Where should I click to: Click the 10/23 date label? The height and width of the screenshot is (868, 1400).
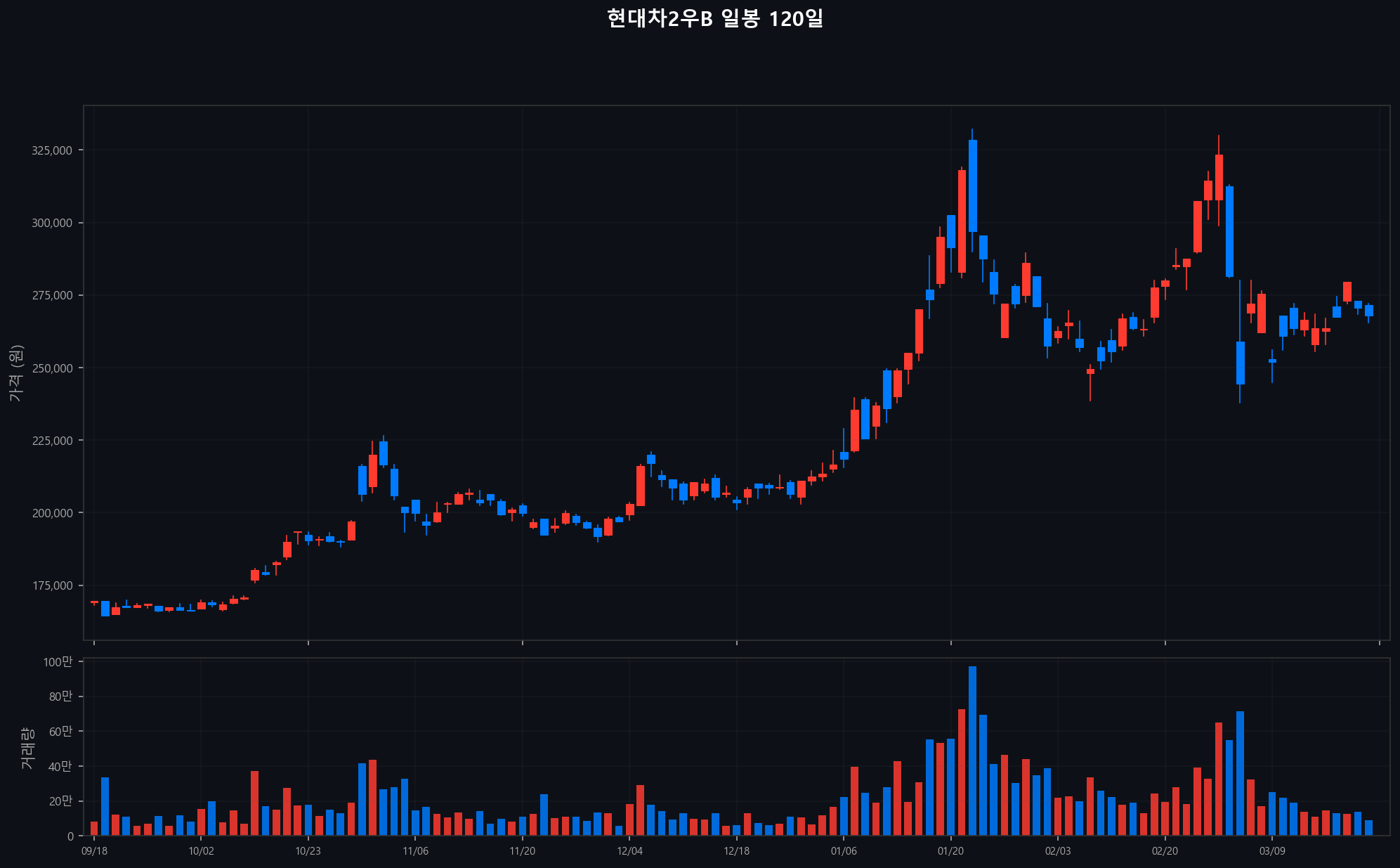coord(308,851)
